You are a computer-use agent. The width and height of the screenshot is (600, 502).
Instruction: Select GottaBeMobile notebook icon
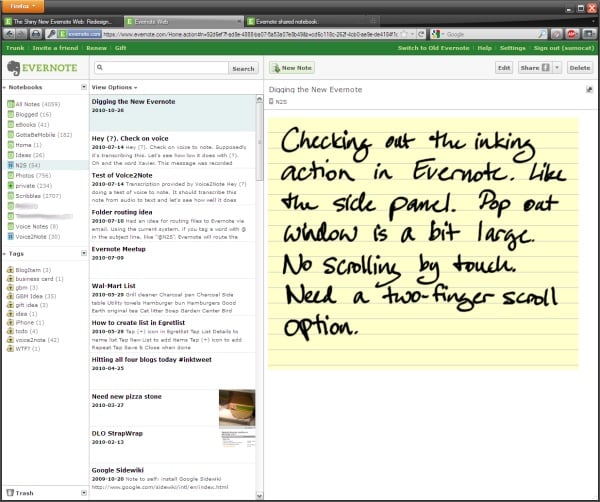coord(11,135)
